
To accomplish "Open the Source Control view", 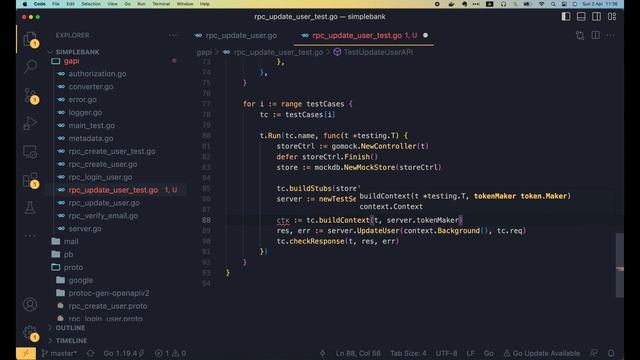I will coord(30,96).
